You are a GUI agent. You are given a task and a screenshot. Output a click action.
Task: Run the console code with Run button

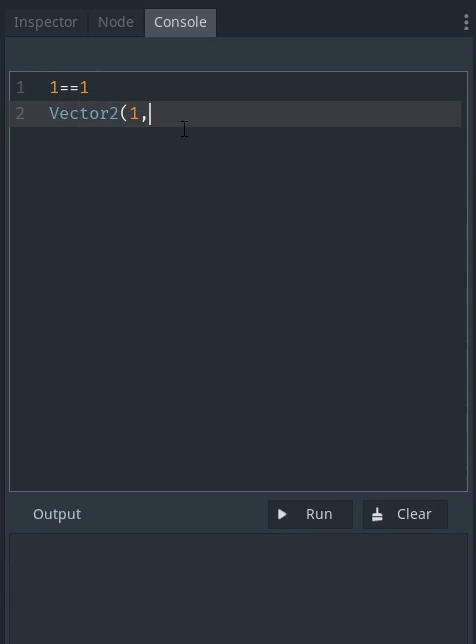[310, 514]
